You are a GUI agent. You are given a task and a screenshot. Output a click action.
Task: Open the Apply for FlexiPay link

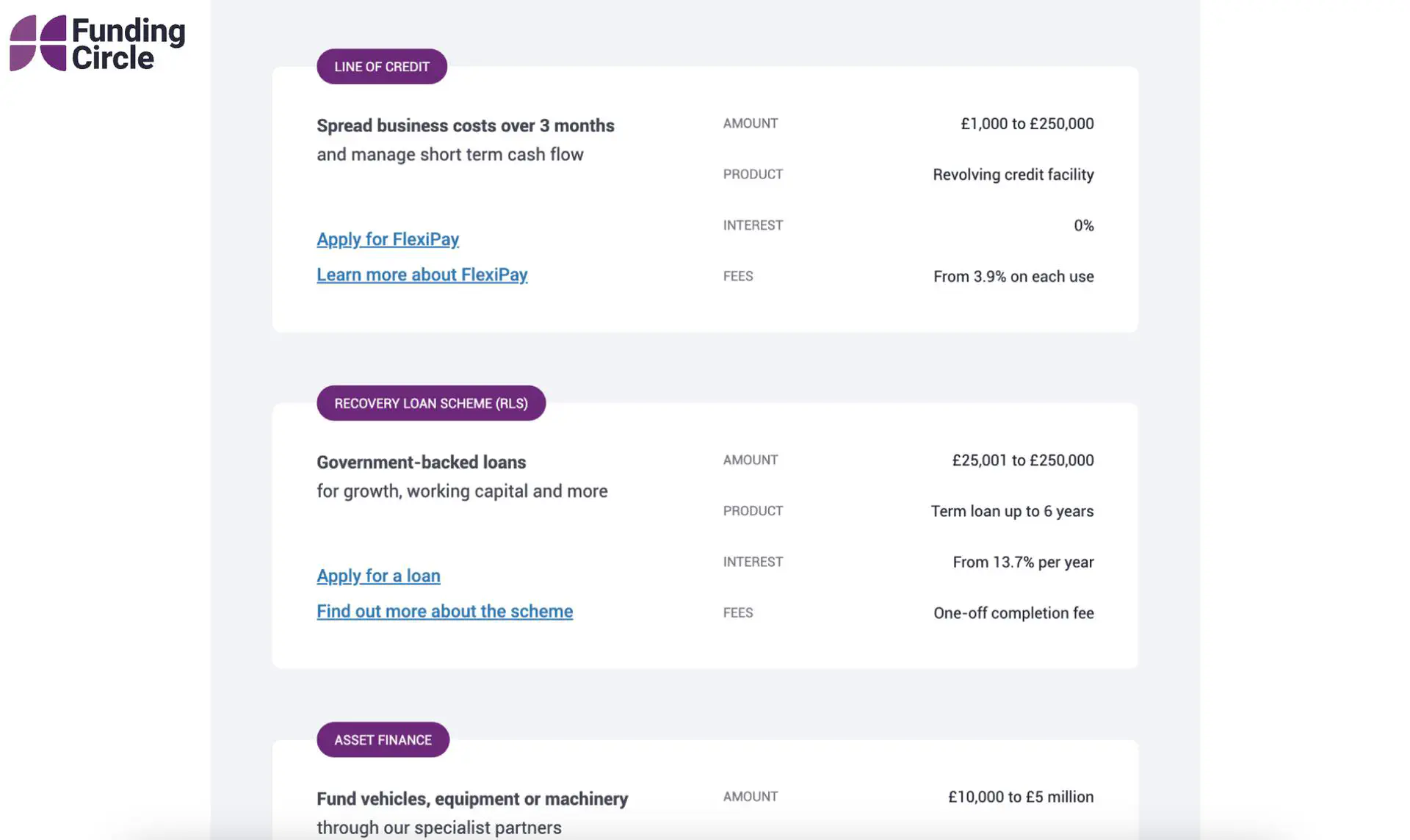click(x=388, y=239)
